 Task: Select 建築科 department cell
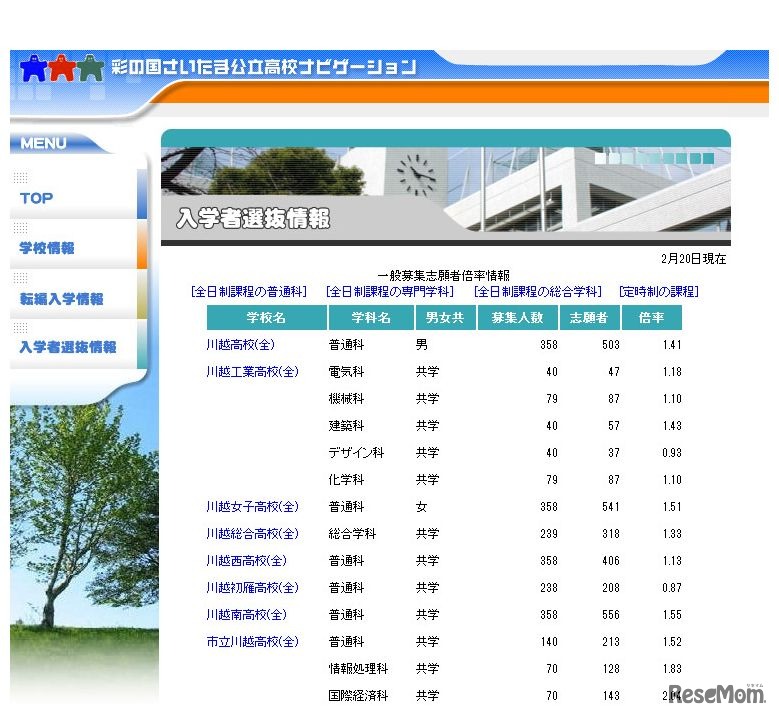click(x=346, y=426)
